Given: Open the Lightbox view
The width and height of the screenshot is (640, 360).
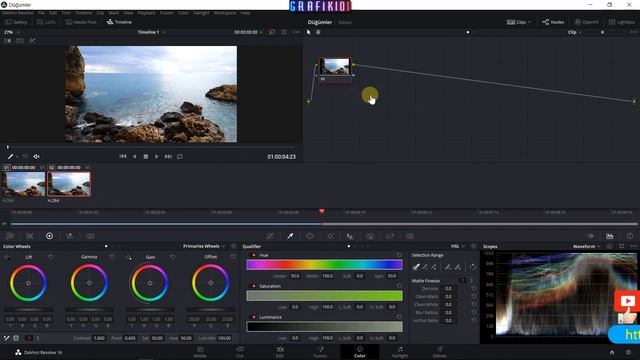Looking at the screenshot, I should [622, 22].
